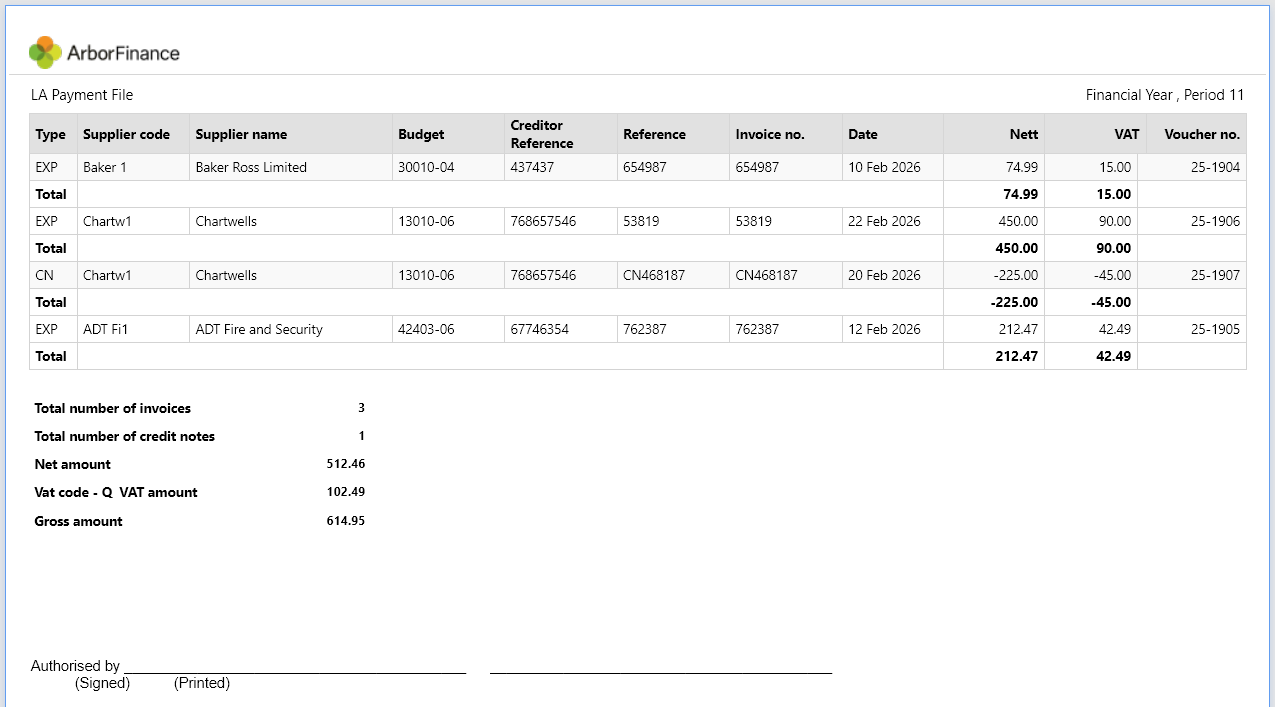Click date '12 Feb 2026'

(x=884, y=329)
